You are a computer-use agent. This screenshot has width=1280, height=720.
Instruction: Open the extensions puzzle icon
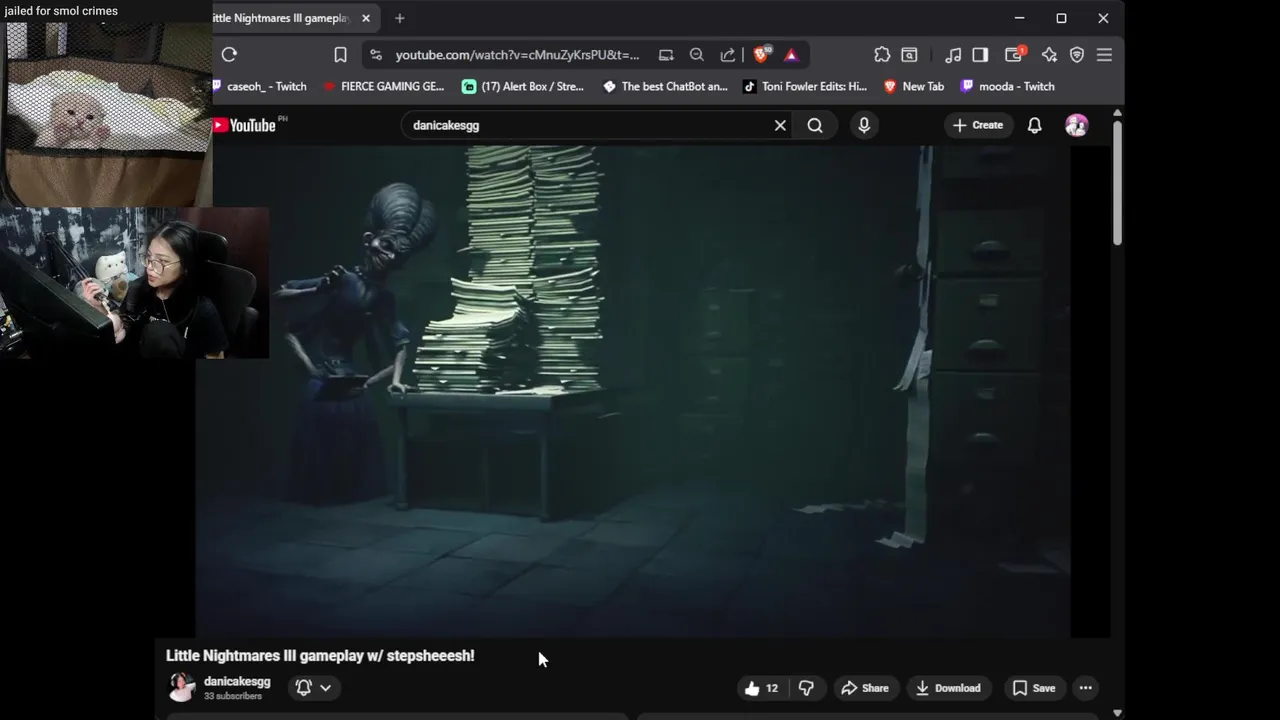(882, 55)
